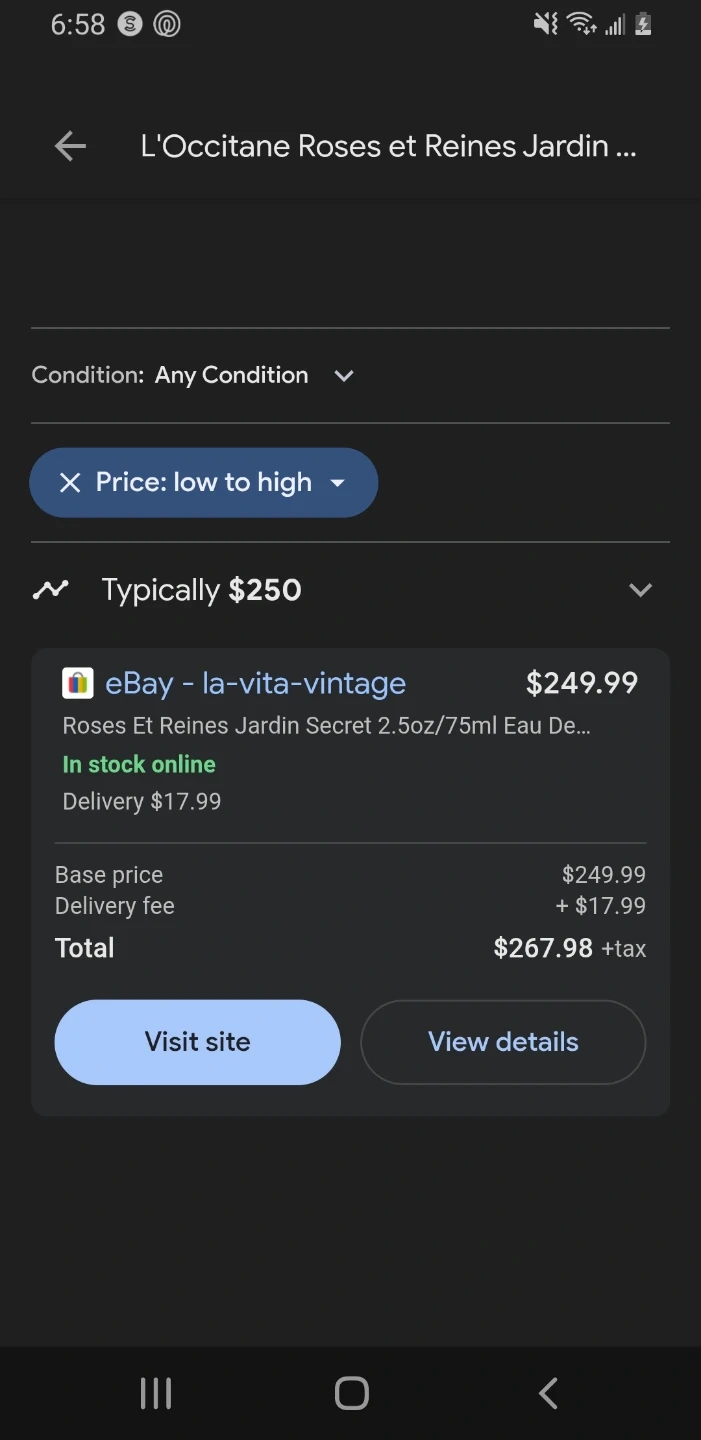Viewport: 701px width, 1440px height.
Task: Open the eBay - la-vita-vintage seller link
Action: 255,683
